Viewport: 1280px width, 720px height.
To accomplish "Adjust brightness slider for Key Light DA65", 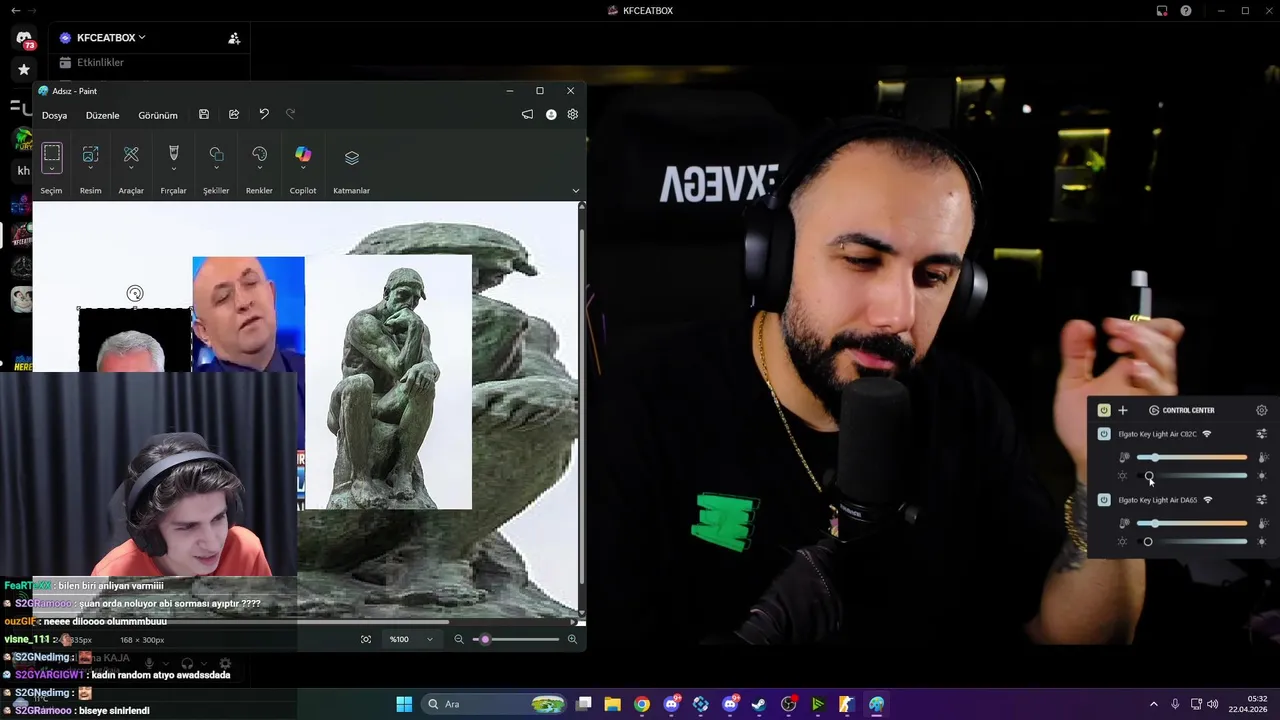I will (x=1192, y=542).
